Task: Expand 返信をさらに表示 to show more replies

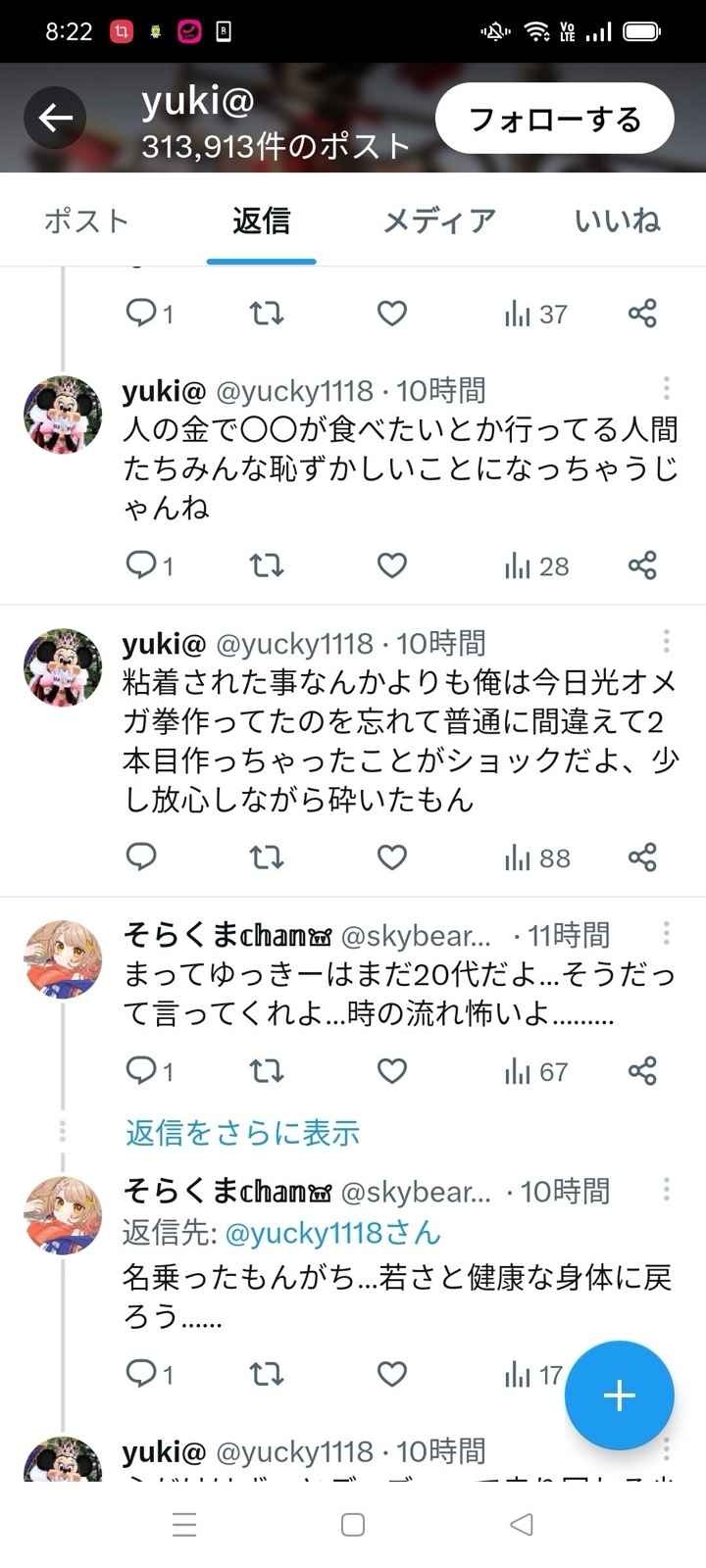Action: coord(242,1133)
